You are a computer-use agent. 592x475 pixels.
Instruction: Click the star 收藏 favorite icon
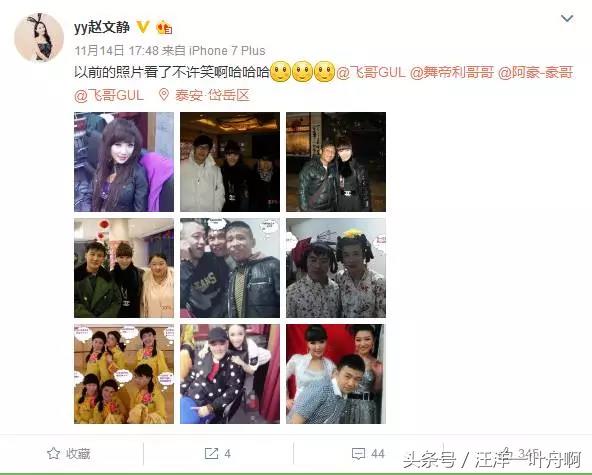click(53, 453)
